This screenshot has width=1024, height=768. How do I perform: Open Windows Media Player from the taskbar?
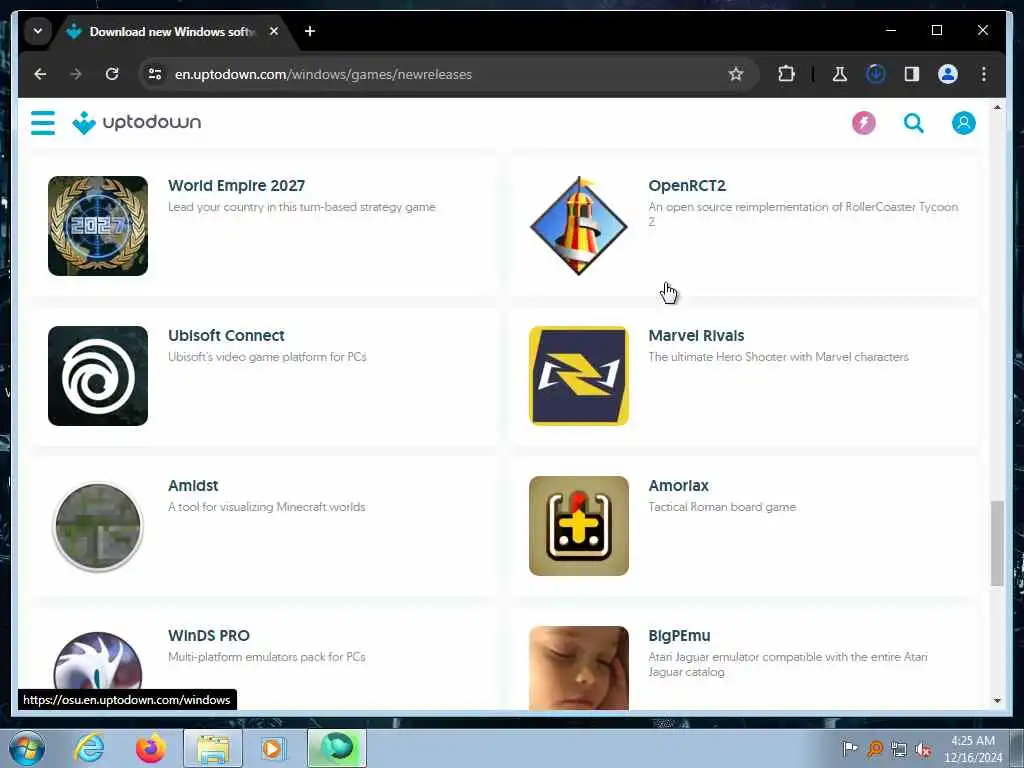pos(274,748)
